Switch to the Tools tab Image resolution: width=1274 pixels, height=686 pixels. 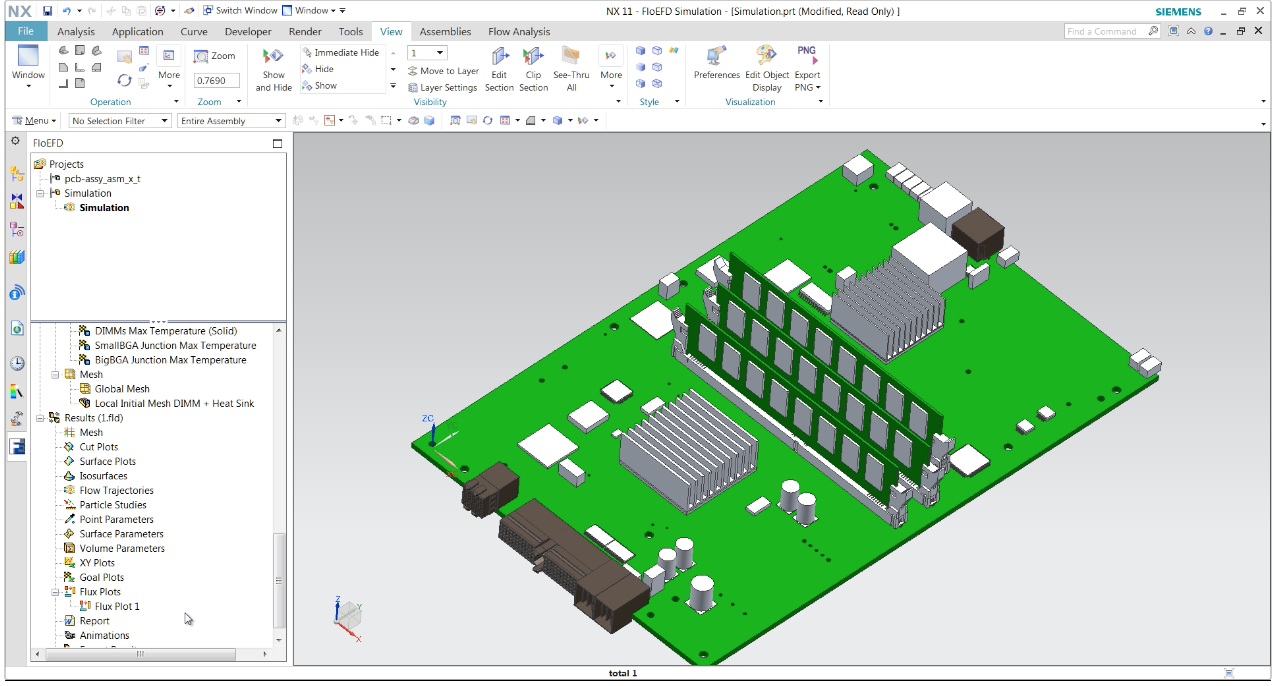click(x=351, y=31)
